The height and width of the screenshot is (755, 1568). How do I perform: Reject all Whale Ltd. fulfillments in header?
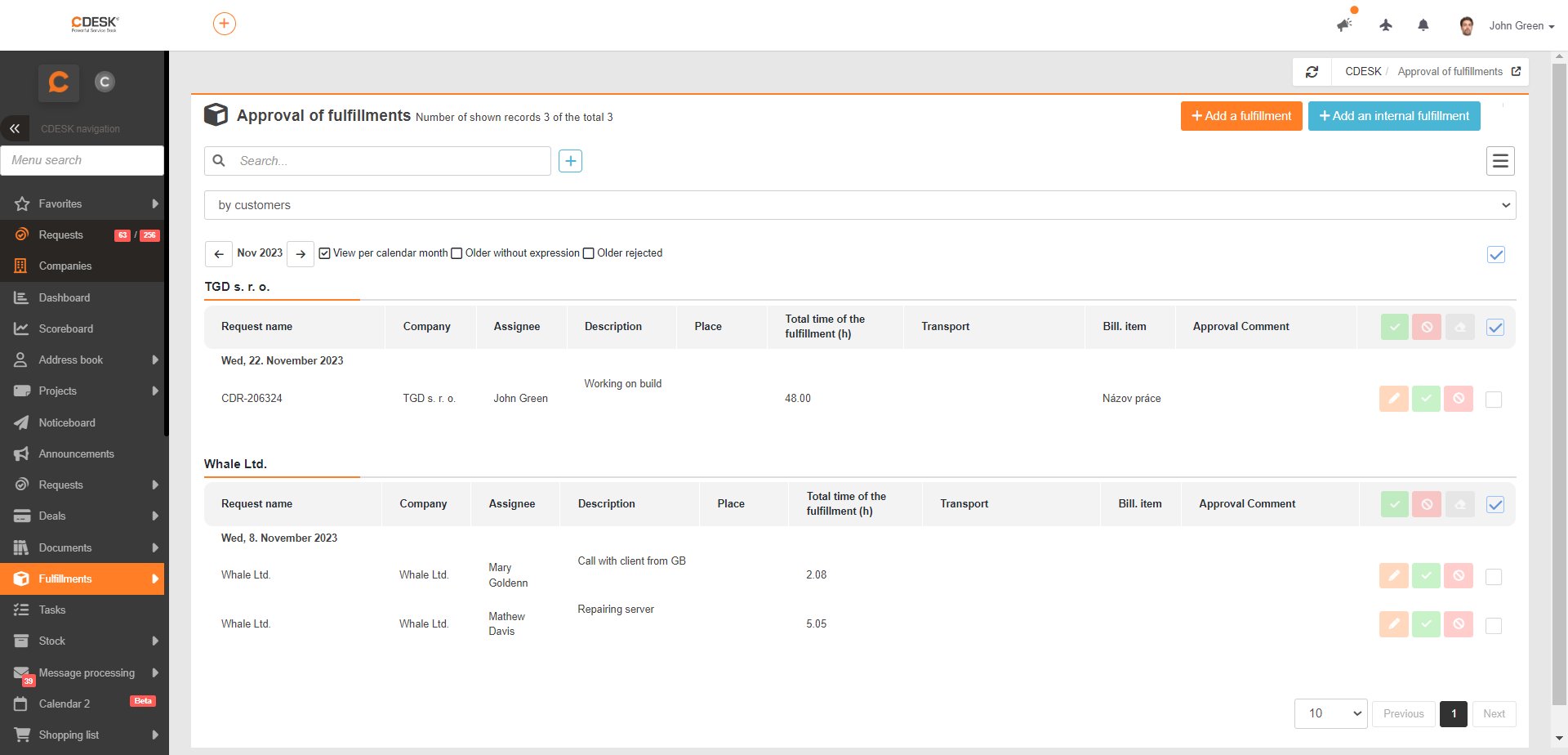[x=1427, y=504]
